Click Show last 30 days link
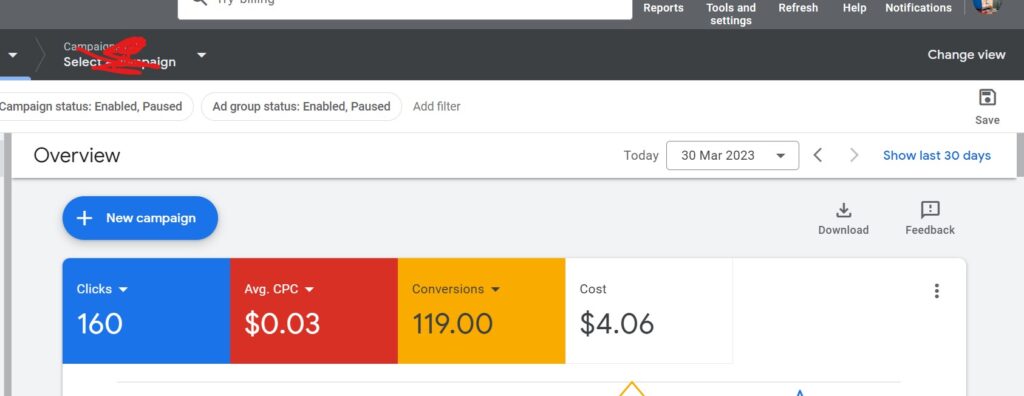The width and height of the screenshot is (1024, 396). point(936,156)
